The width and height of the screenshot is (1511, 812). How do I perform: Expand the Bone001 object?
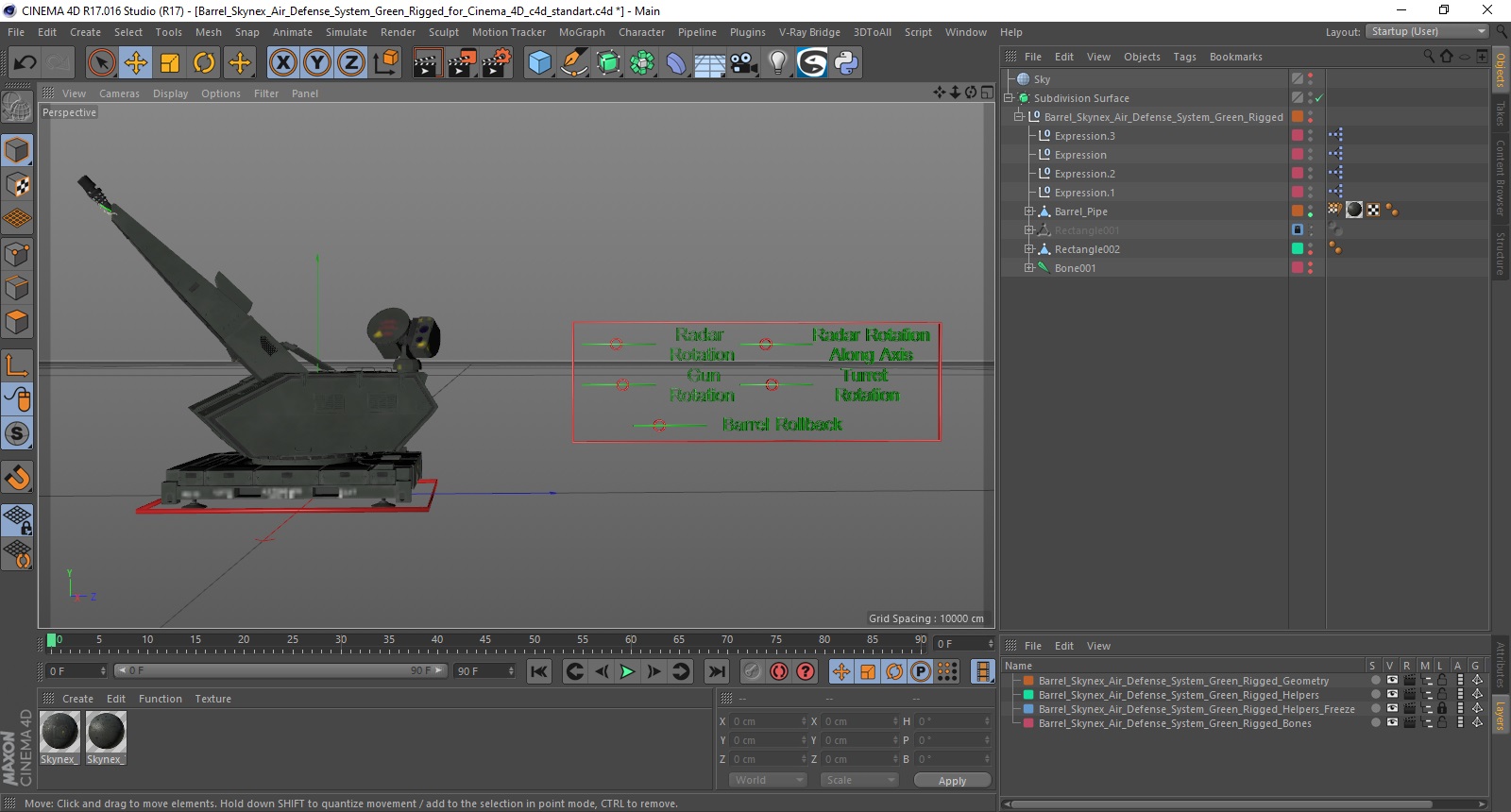pos(1029,268)
